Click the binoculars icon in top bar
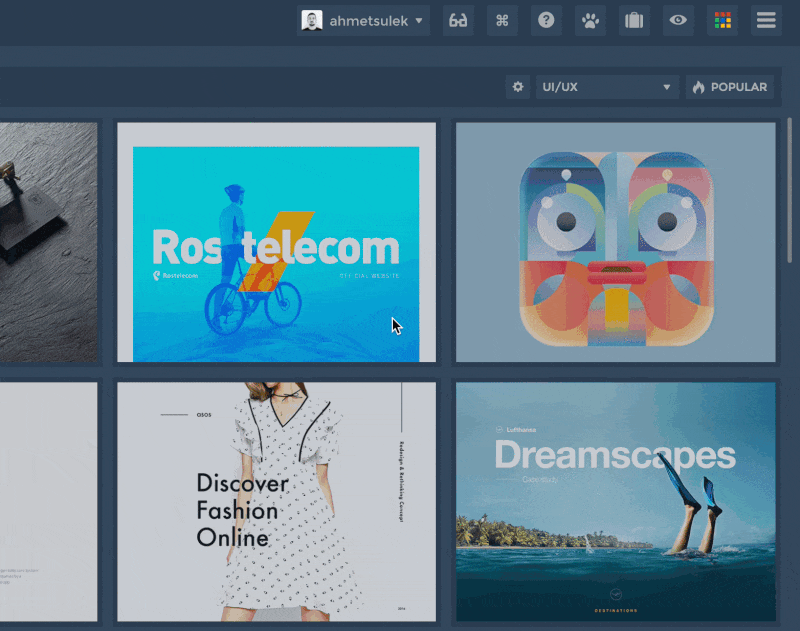800x631 pixels. coord(458,21)
